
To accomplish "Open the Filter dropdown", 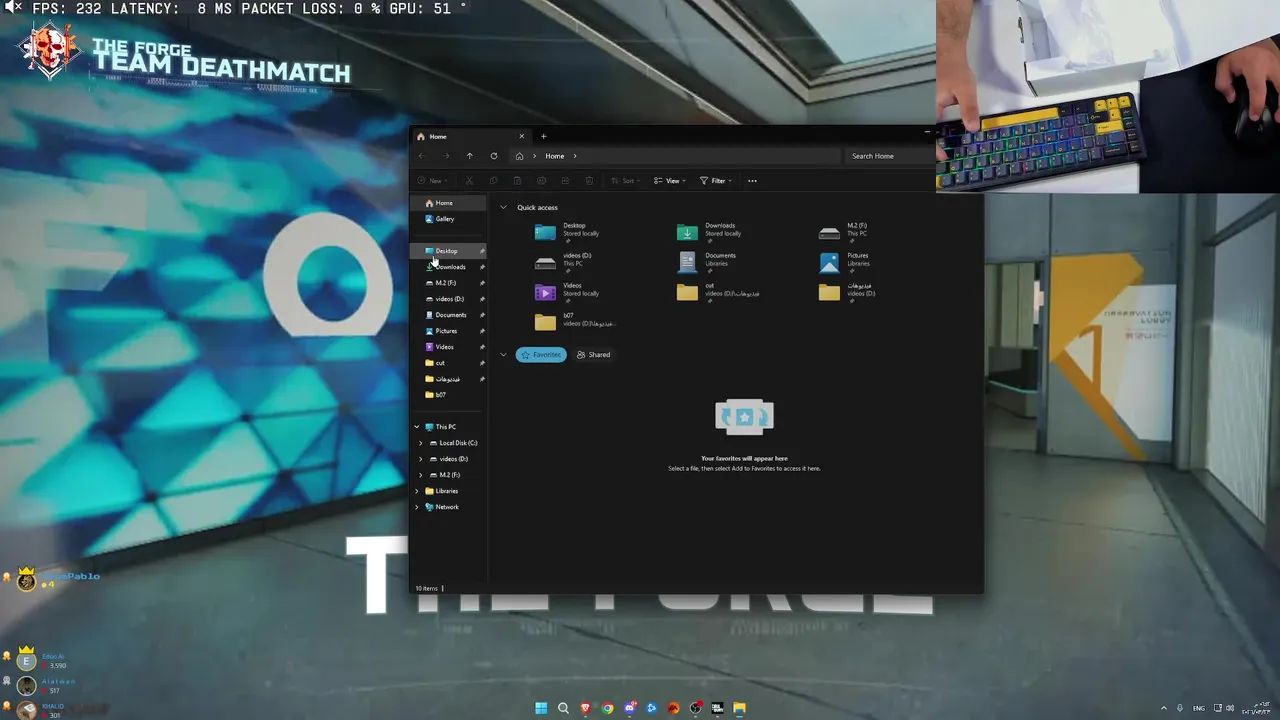I will click(715, 181).
